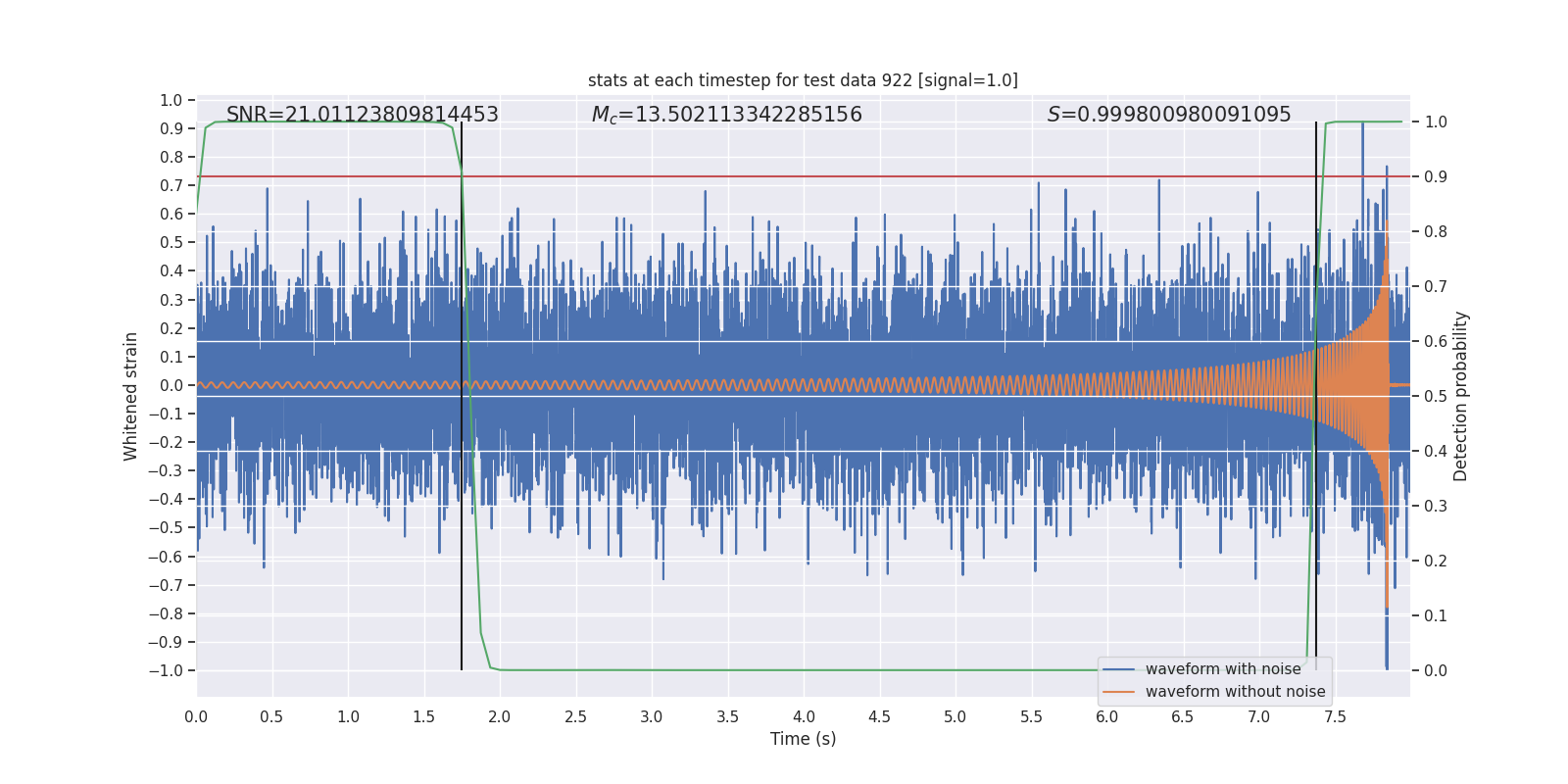Select the 0.5 tick on the Whitened strain axis
Viewport: 1568px width, 784px height.
tap(171, 242)
